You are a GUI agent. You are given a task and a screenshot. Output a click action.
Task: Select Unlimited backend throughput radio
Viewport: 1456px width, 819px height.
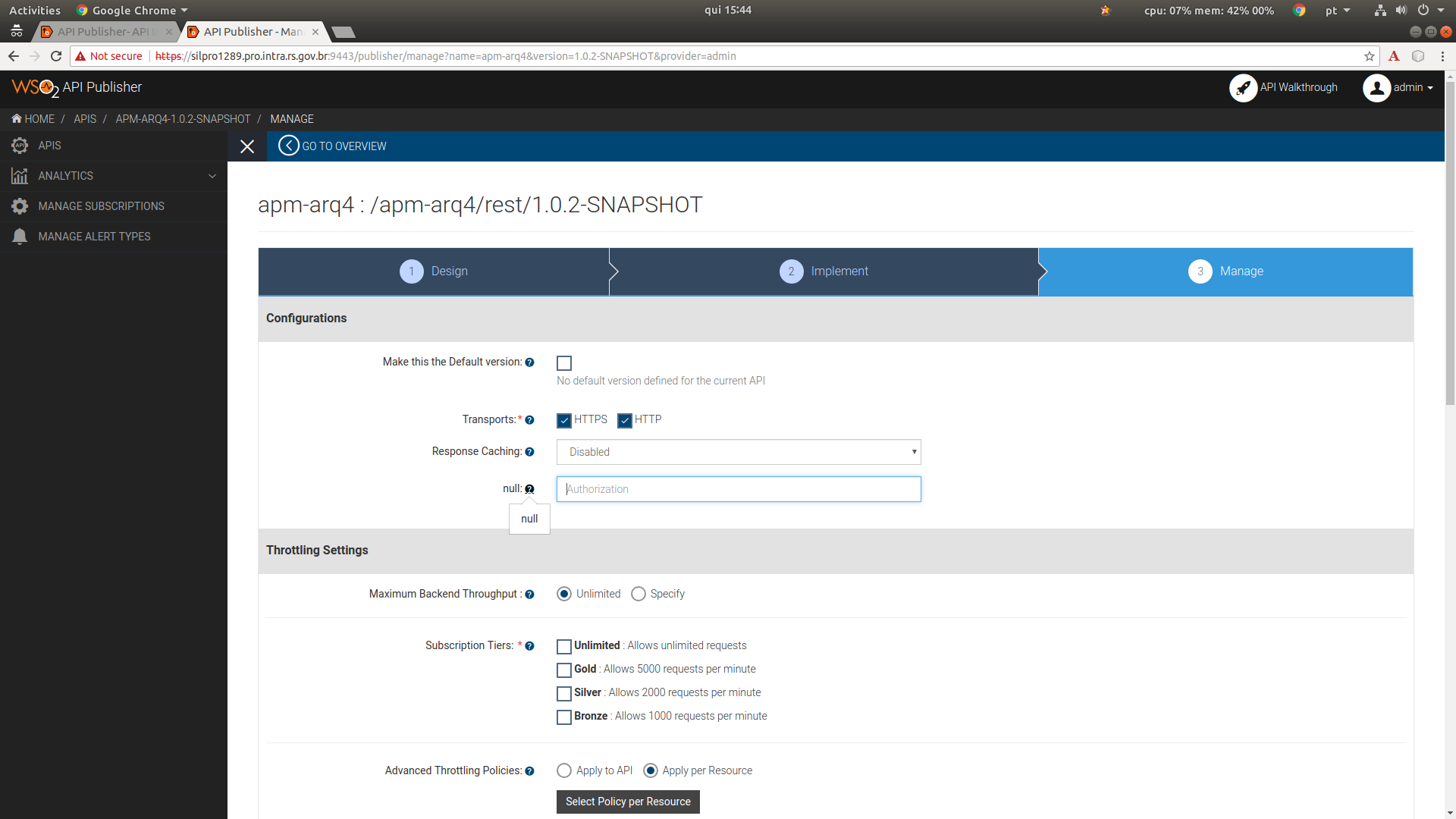(x=564, y=594)
